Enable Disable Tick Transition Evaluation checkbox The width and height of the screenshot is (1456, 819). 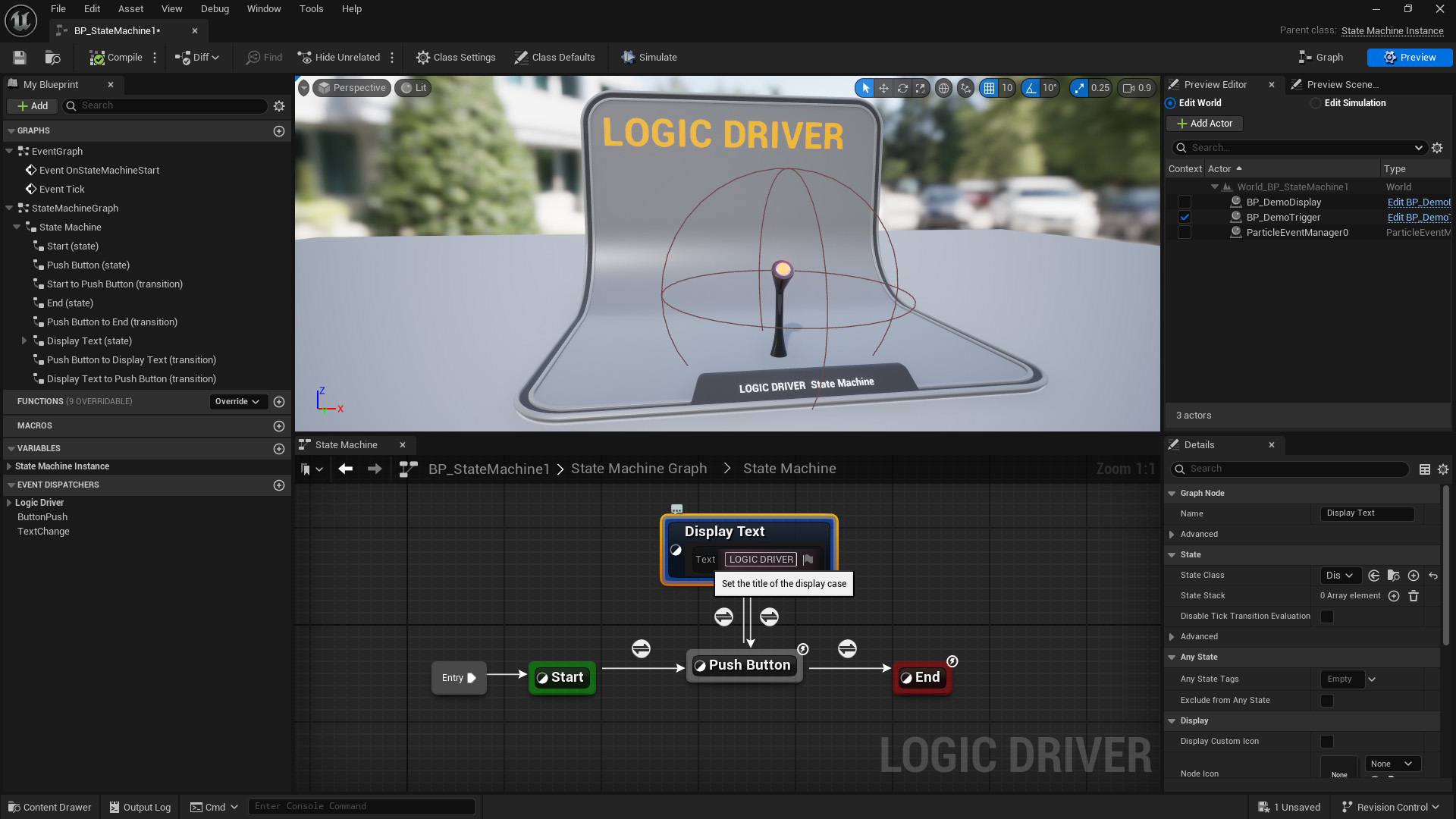(1327, 617)
